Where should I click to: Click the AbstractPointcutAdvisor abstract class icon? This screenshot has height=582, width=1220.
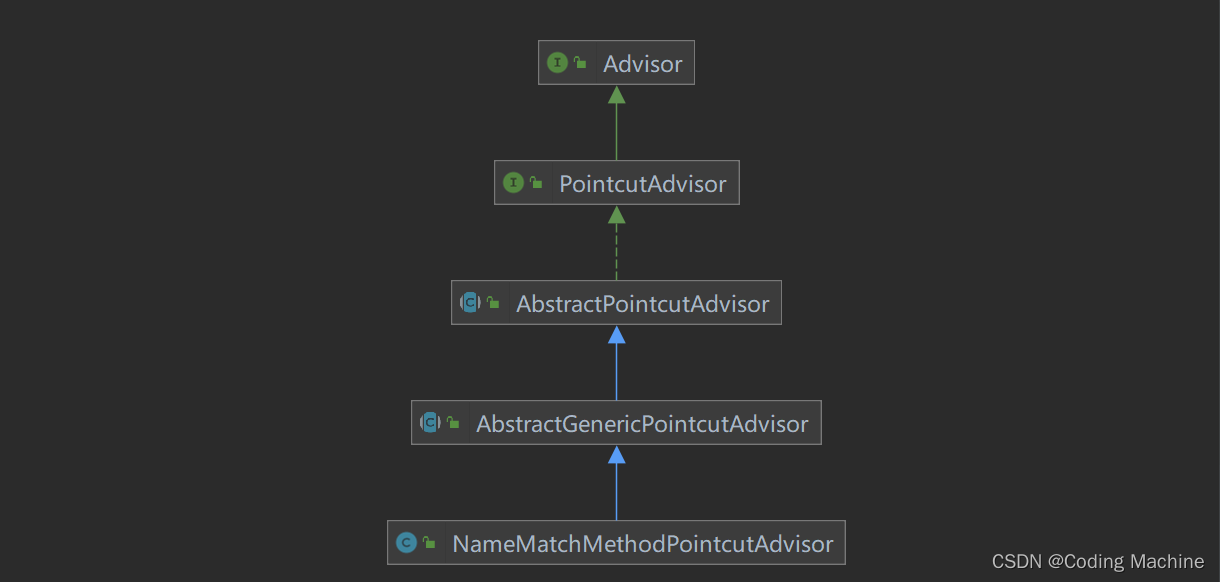(x=470, y=303)
